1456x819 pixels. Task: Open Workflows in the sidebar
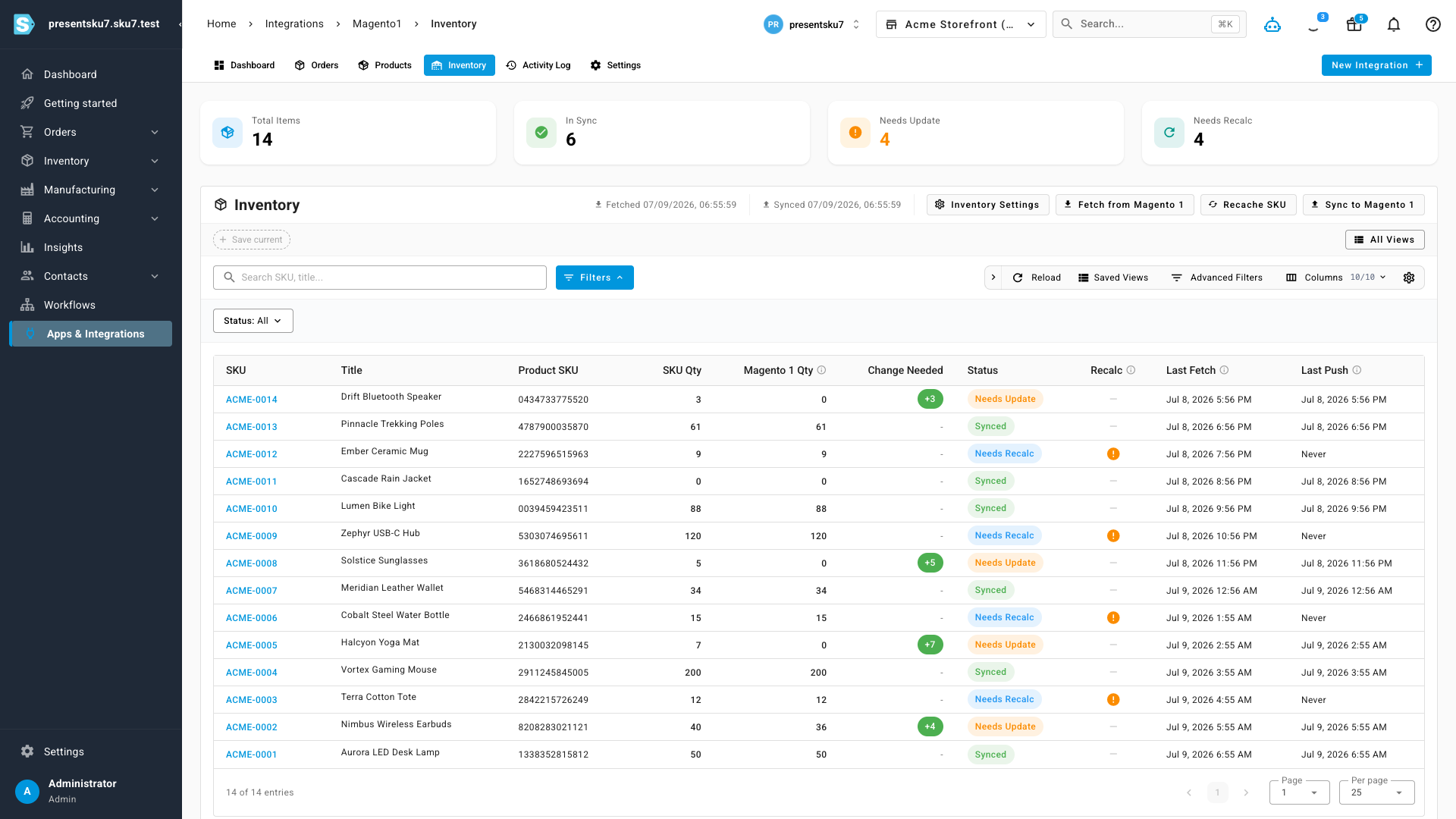pyautogui.click(x=91, y=305)
